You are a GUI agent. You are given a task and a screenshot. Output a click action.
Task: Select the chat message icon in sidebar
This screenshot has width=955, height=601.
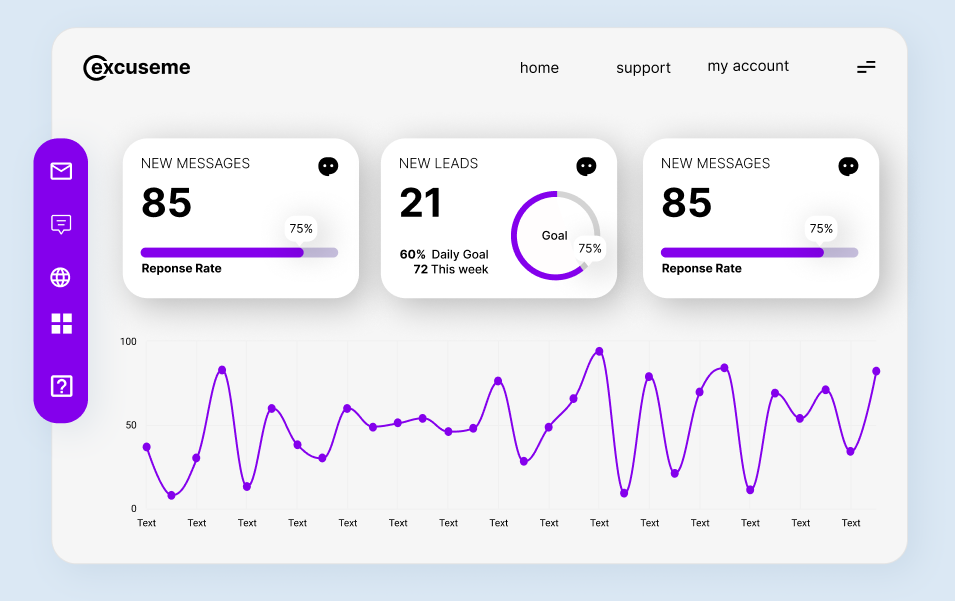[61, 224]
